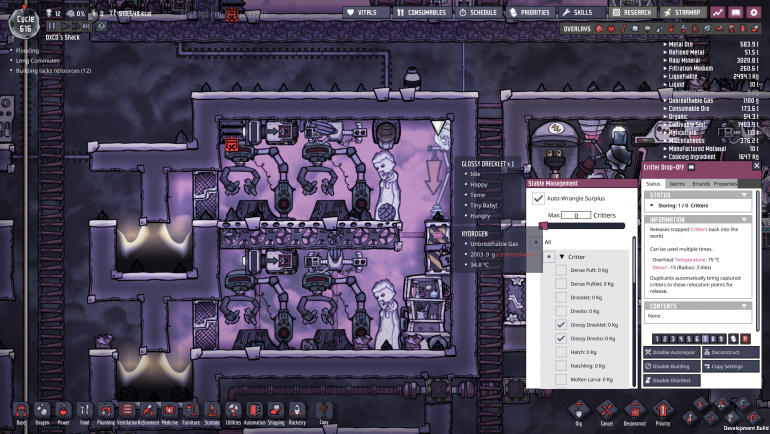Open the Skills menu
Screen dimensions: 770x434
(582, 12)
